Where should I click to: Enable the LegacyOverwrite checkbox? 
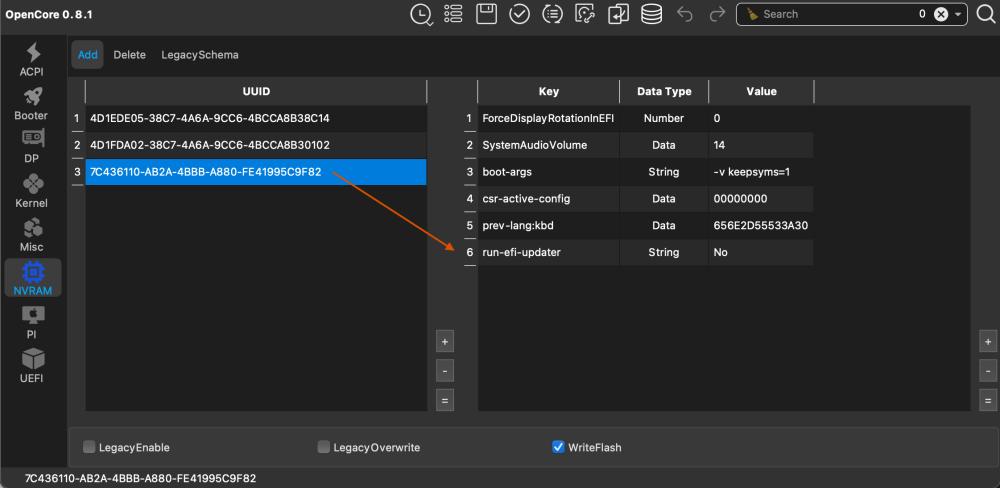324,447
